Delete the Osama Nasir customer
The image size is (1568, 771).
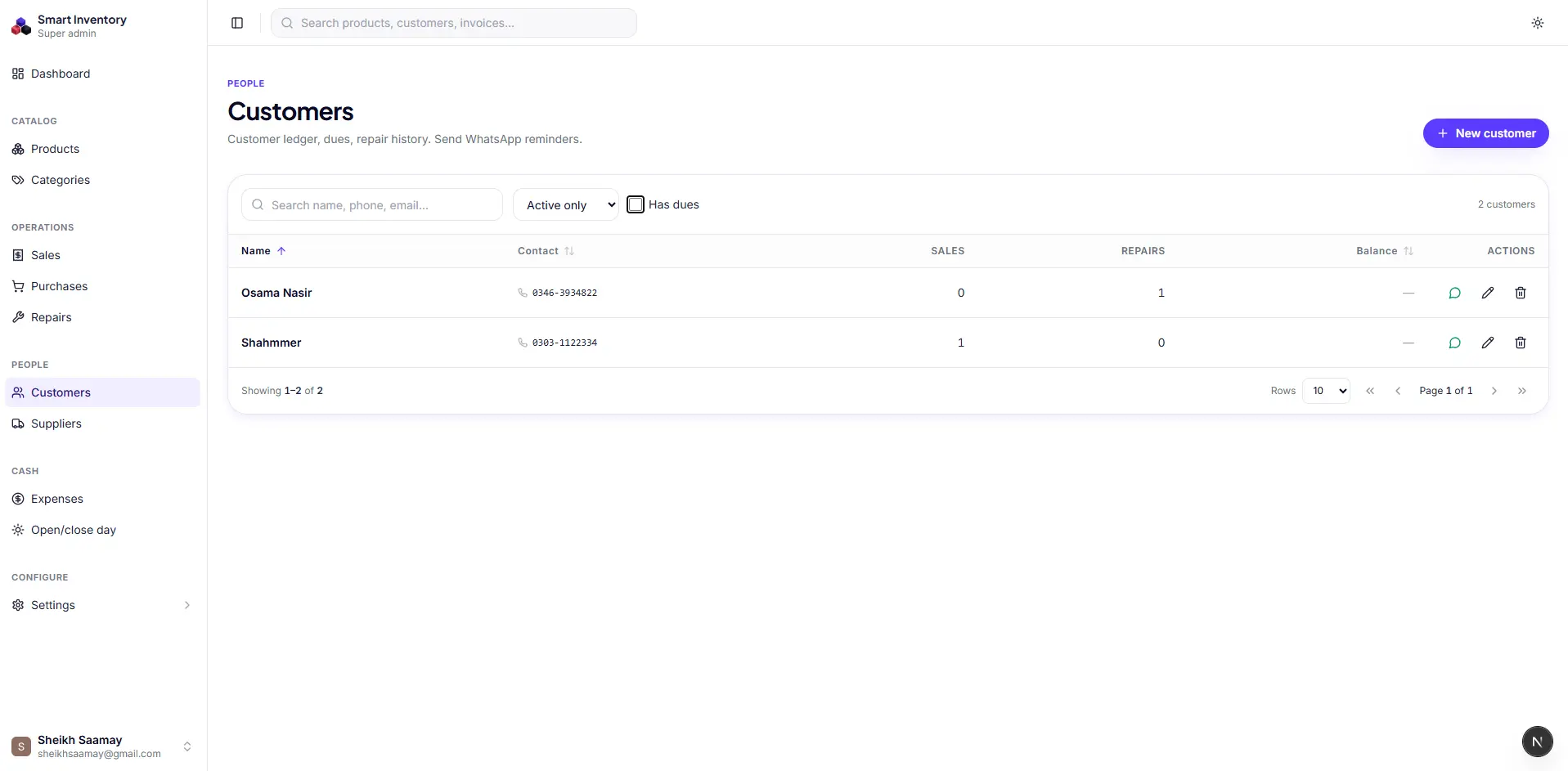click(x=1521, y=293)
